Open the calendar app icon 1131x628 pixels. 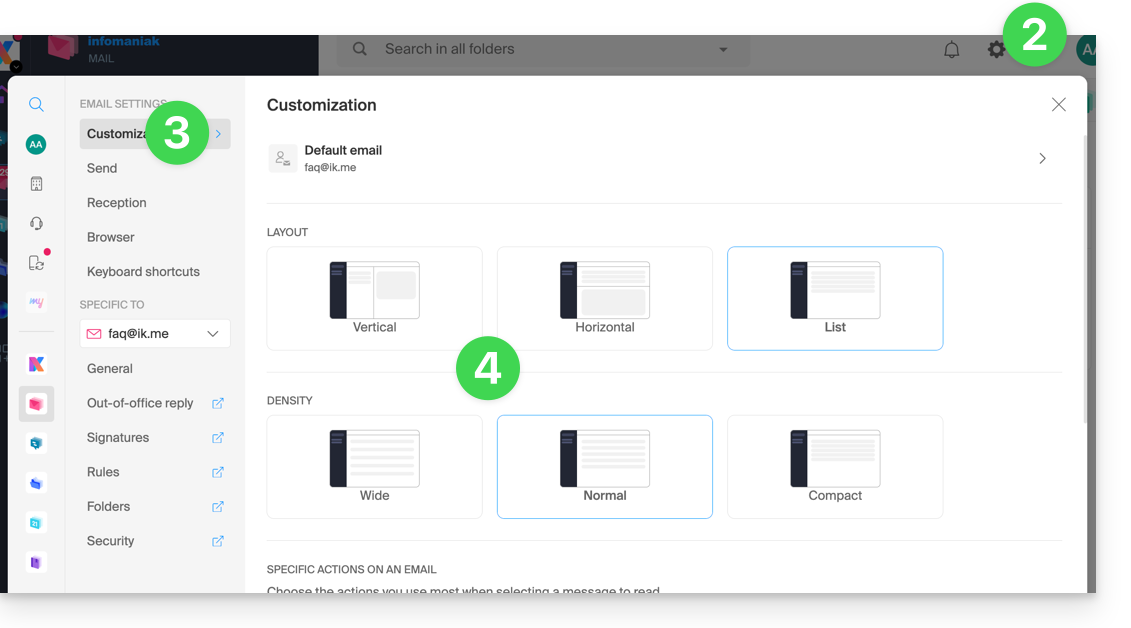(36, 523)
